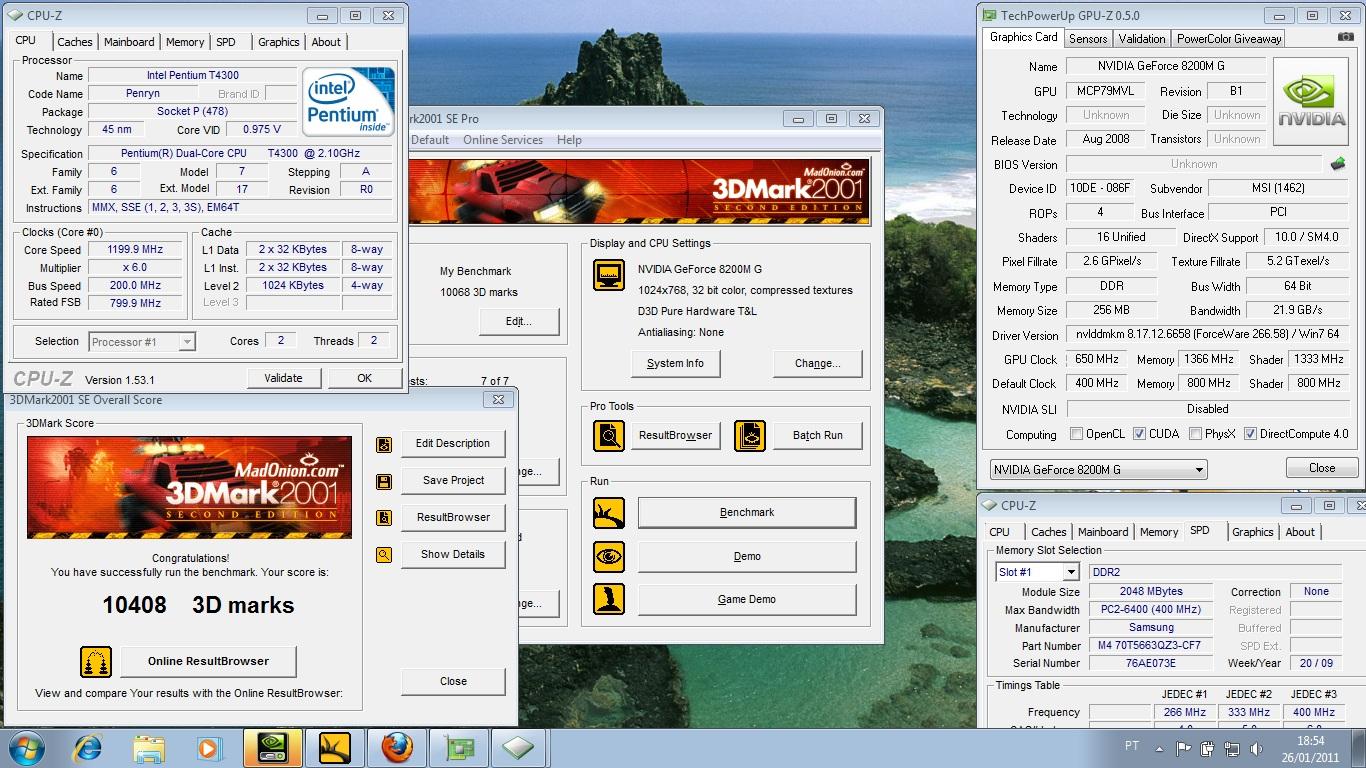The image size is (1366, 768).
Task: Click the Game Demo joystick icon
Action: pyautogui.click(x=609, y=599)
